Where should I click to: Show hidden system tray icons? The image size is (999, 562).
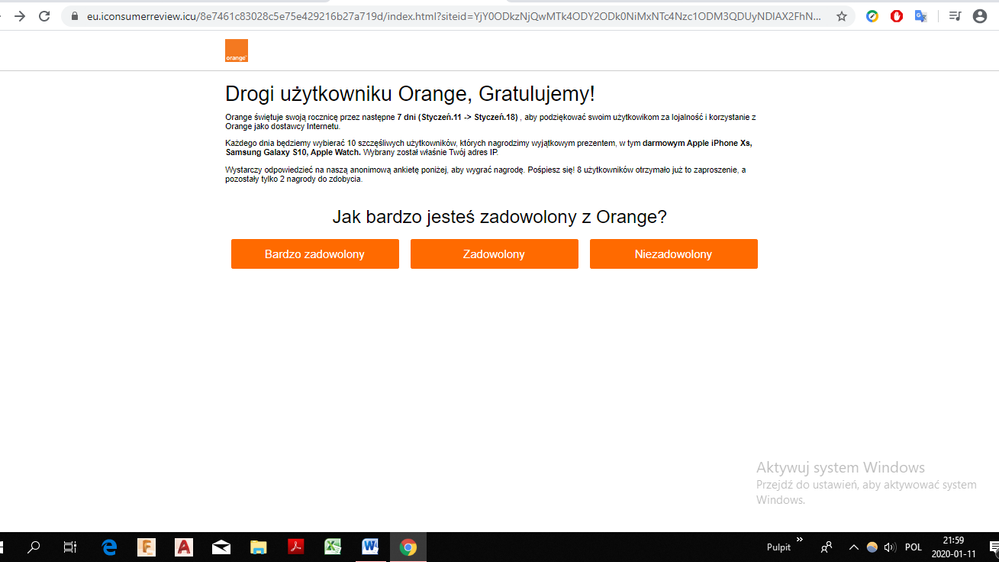pyautogui.click(x=854, y=547)
